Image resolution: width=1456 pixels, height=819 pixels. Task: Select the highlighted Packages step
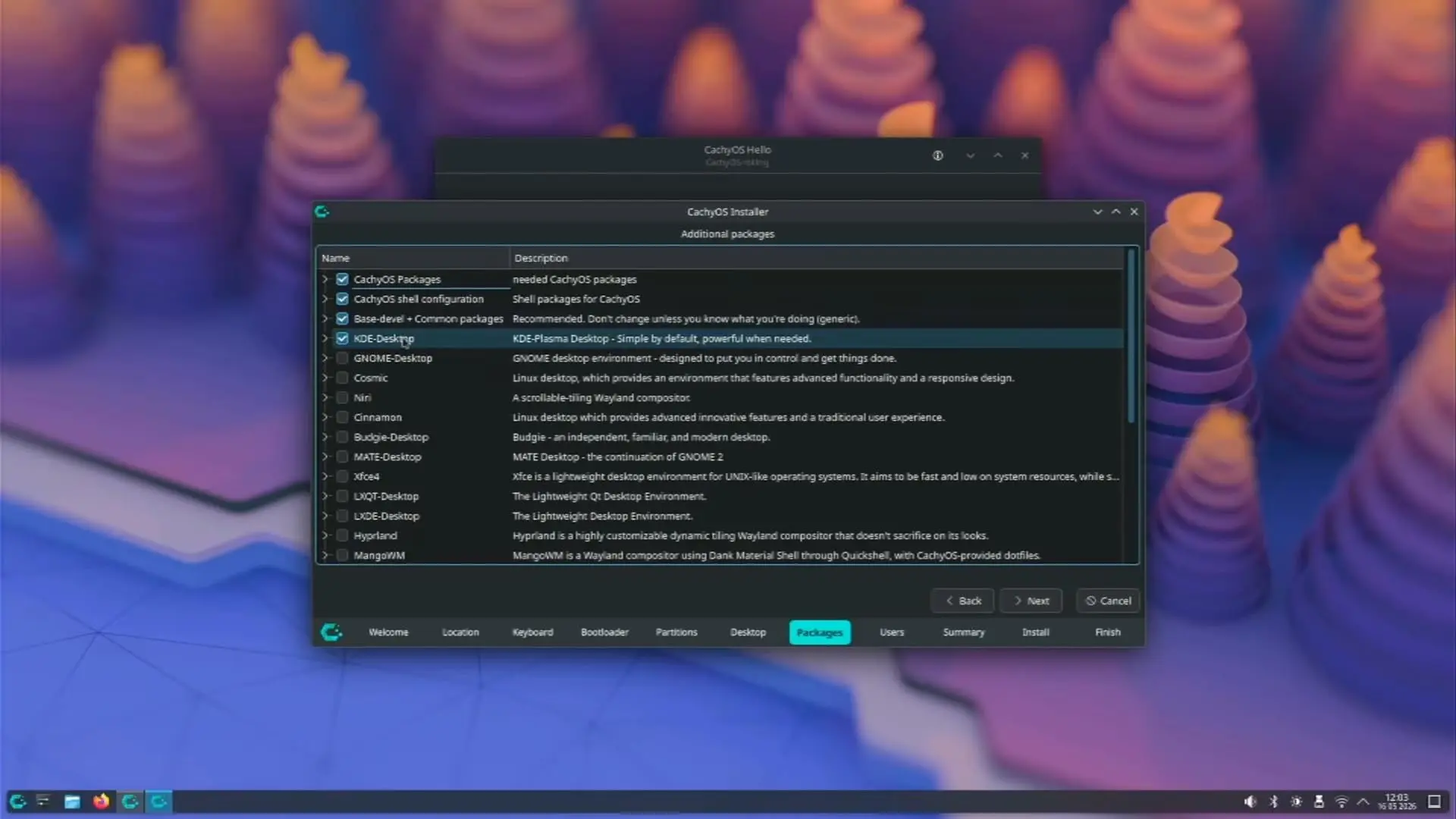tap(820, 632)
